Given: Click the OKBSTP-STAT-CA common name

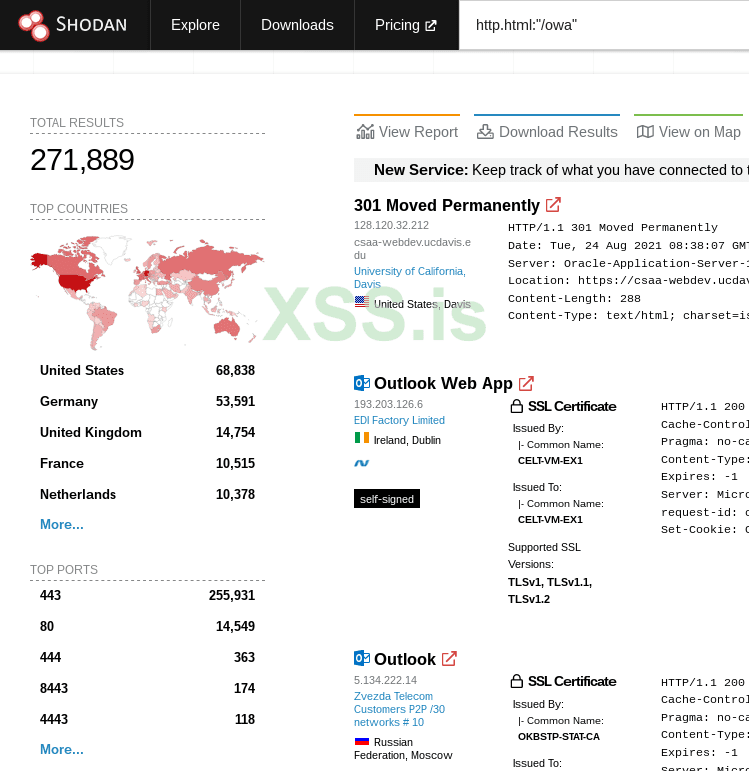Looking at the screenshot, I should coord(559,737).
